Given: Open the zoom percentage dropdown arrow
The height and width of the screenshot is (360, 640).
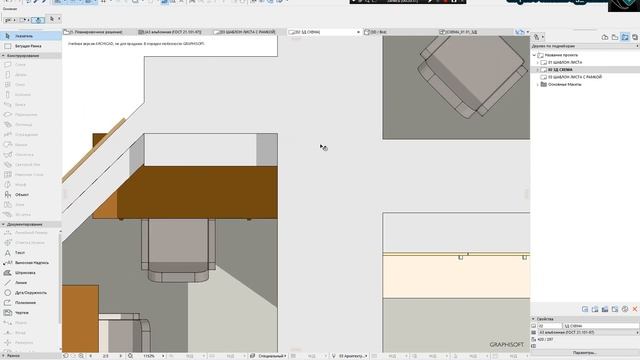Looking at the screenshot, I should click(163, 356).
